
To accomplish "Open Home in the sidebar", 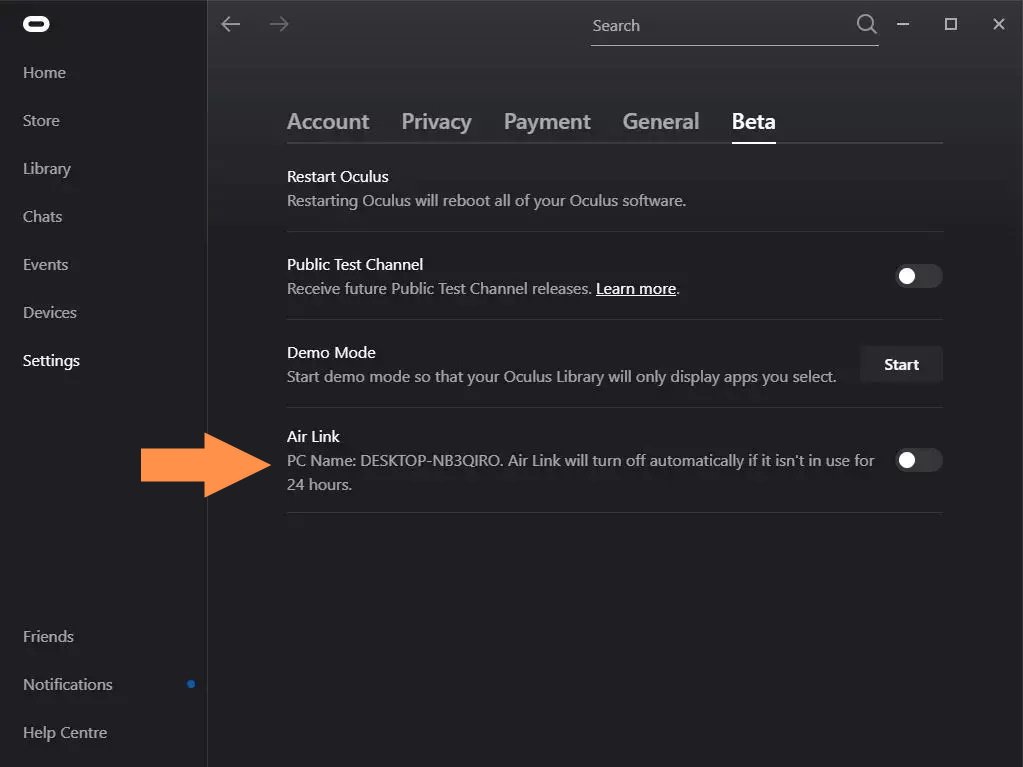I will 44,72.
